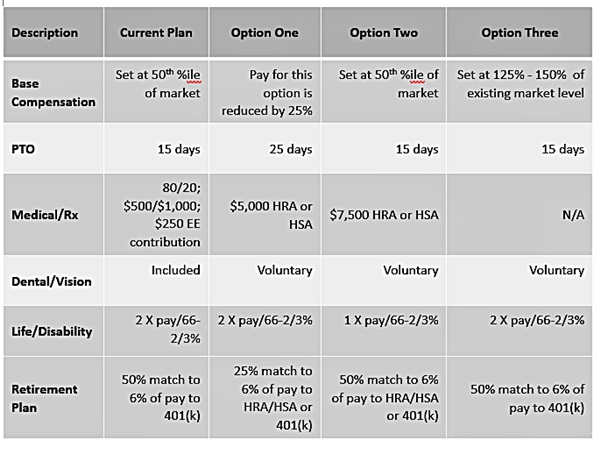The width and height of the screenshot is (600, 454).
Task: Select the Current Plan column header
Action: 156,33
